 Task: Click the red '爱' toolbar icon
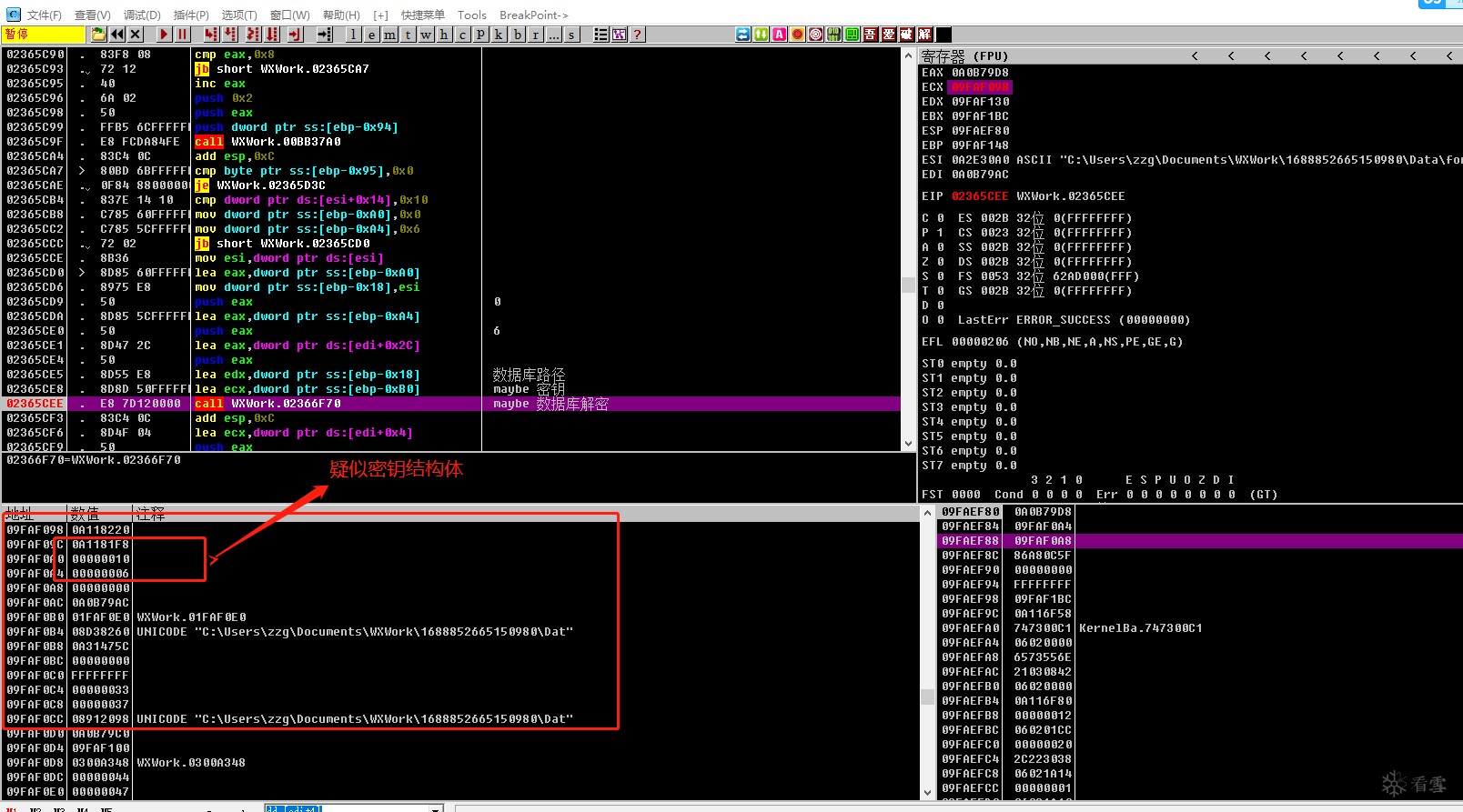889,35
